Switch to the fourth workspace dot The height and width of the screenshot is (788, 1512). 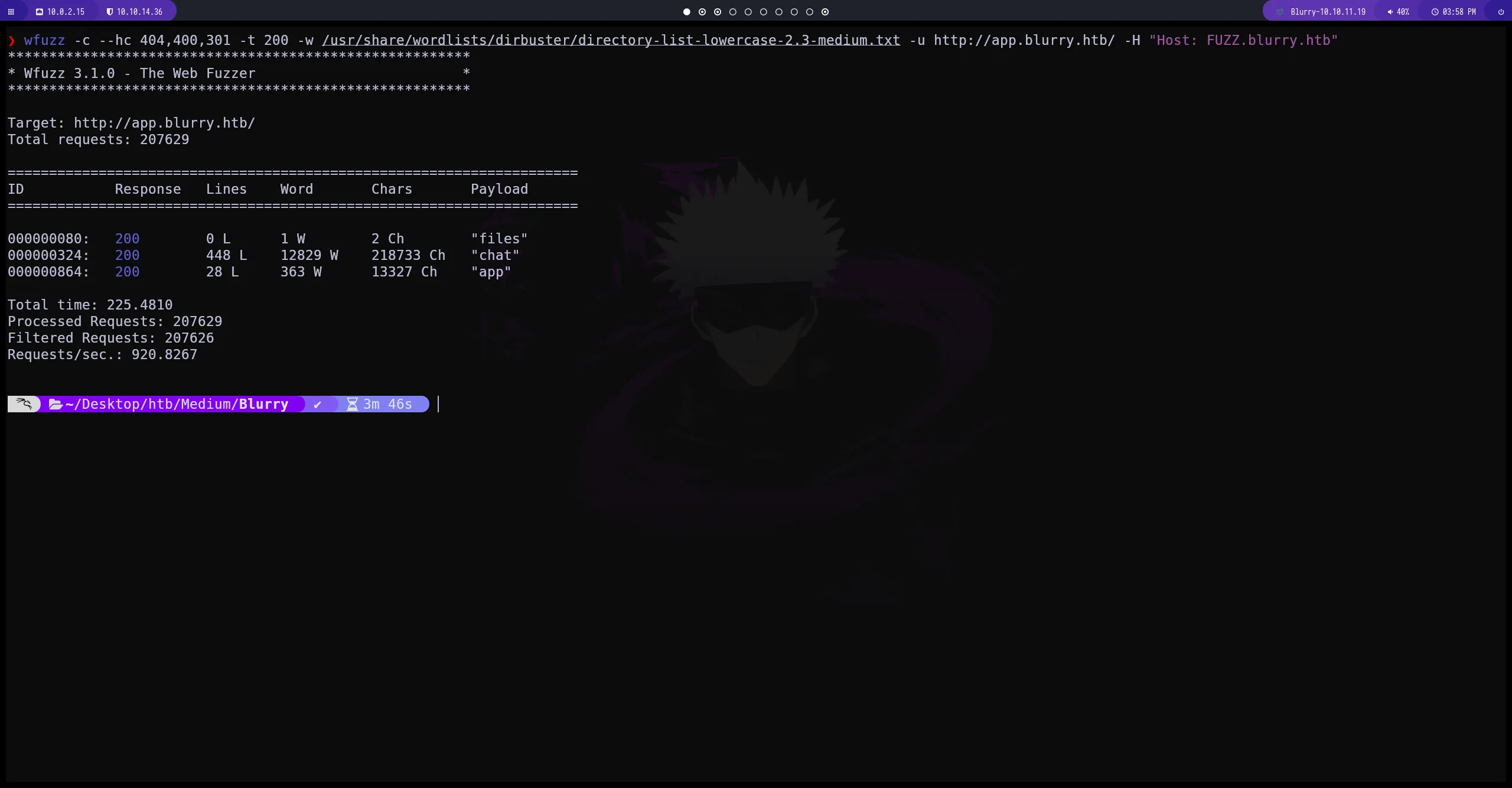click(x=733, y=12)
